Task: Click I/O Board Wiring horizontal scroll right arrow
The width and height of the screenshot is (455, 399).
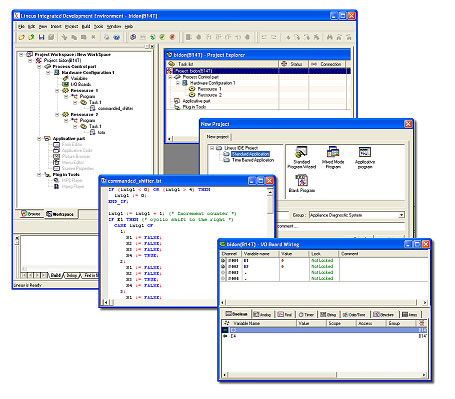Action: [425, 302]
